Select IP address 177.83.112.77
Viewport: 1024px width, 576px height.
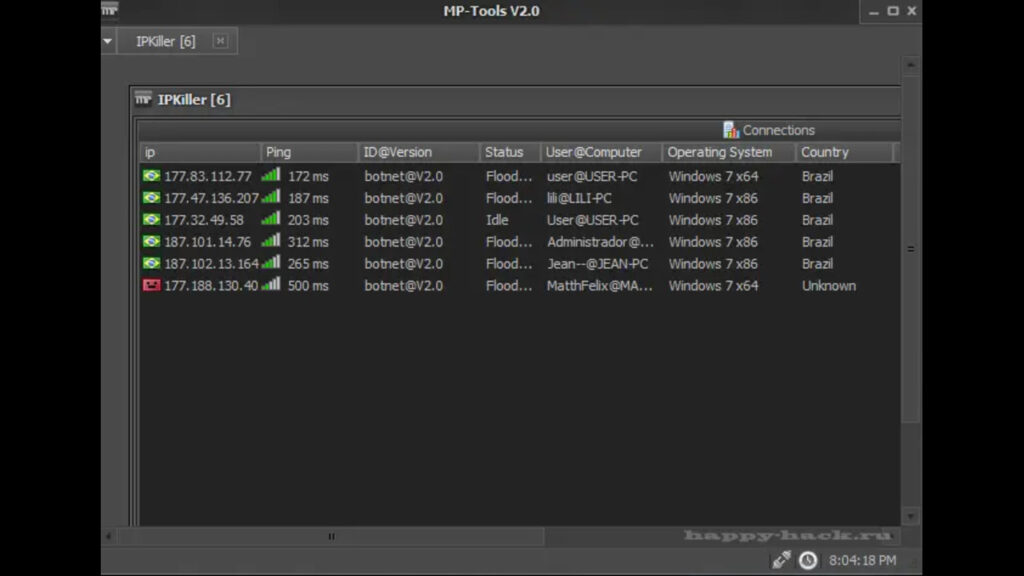pos(208,176)
